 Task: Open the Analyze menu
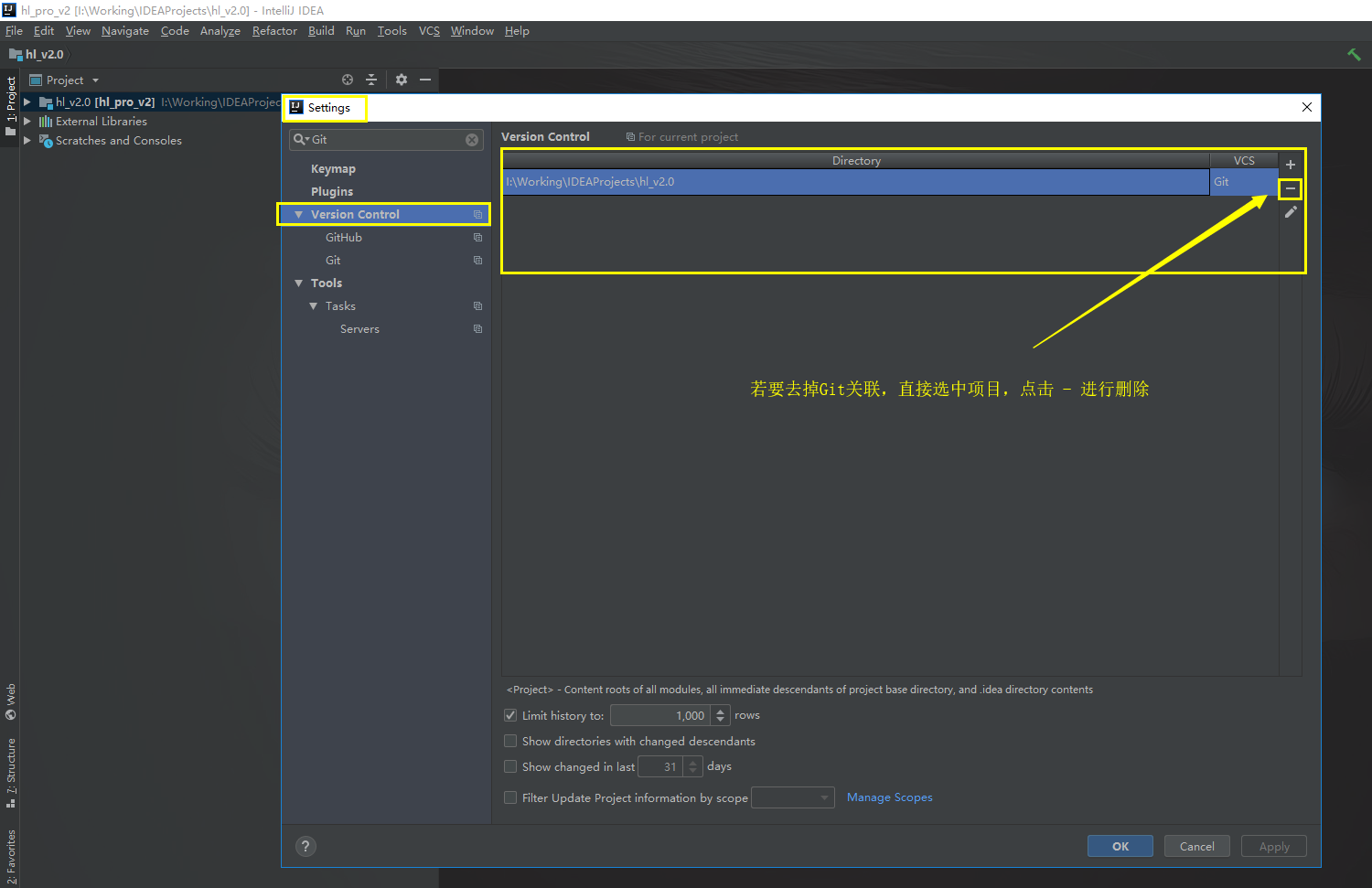coord(220,31)
